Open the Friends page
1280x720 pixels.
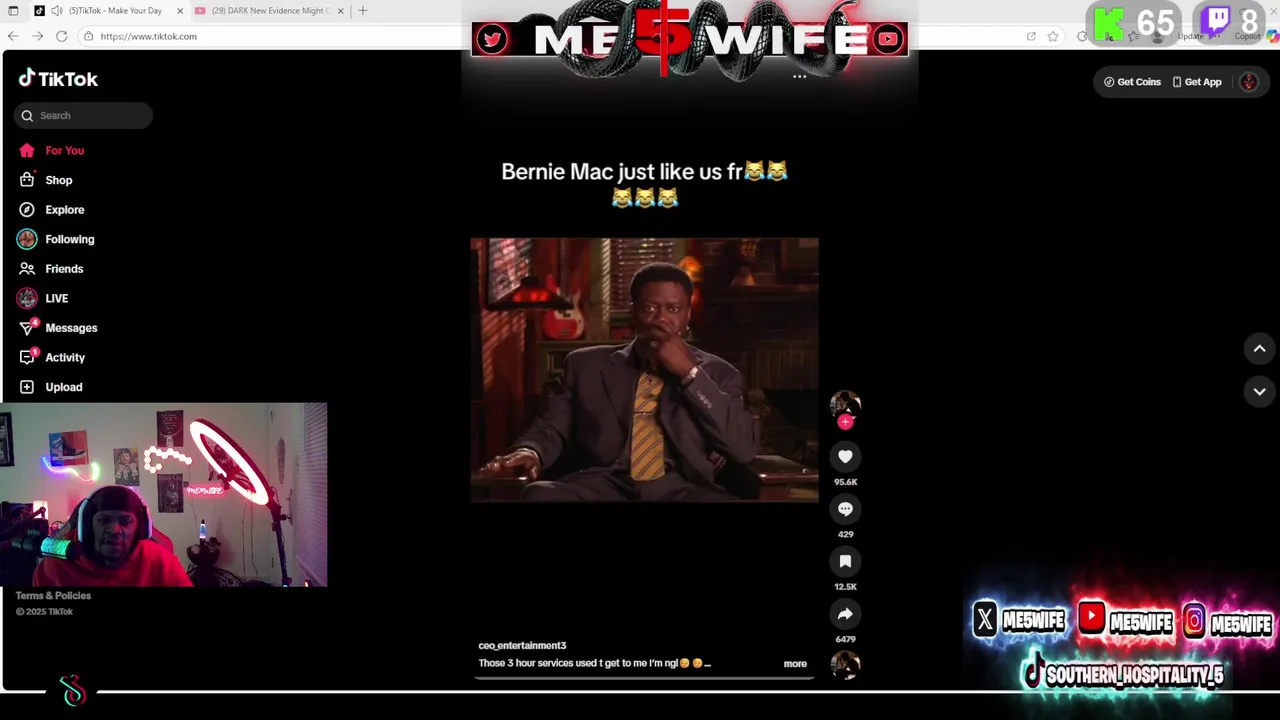pos(63,269)
